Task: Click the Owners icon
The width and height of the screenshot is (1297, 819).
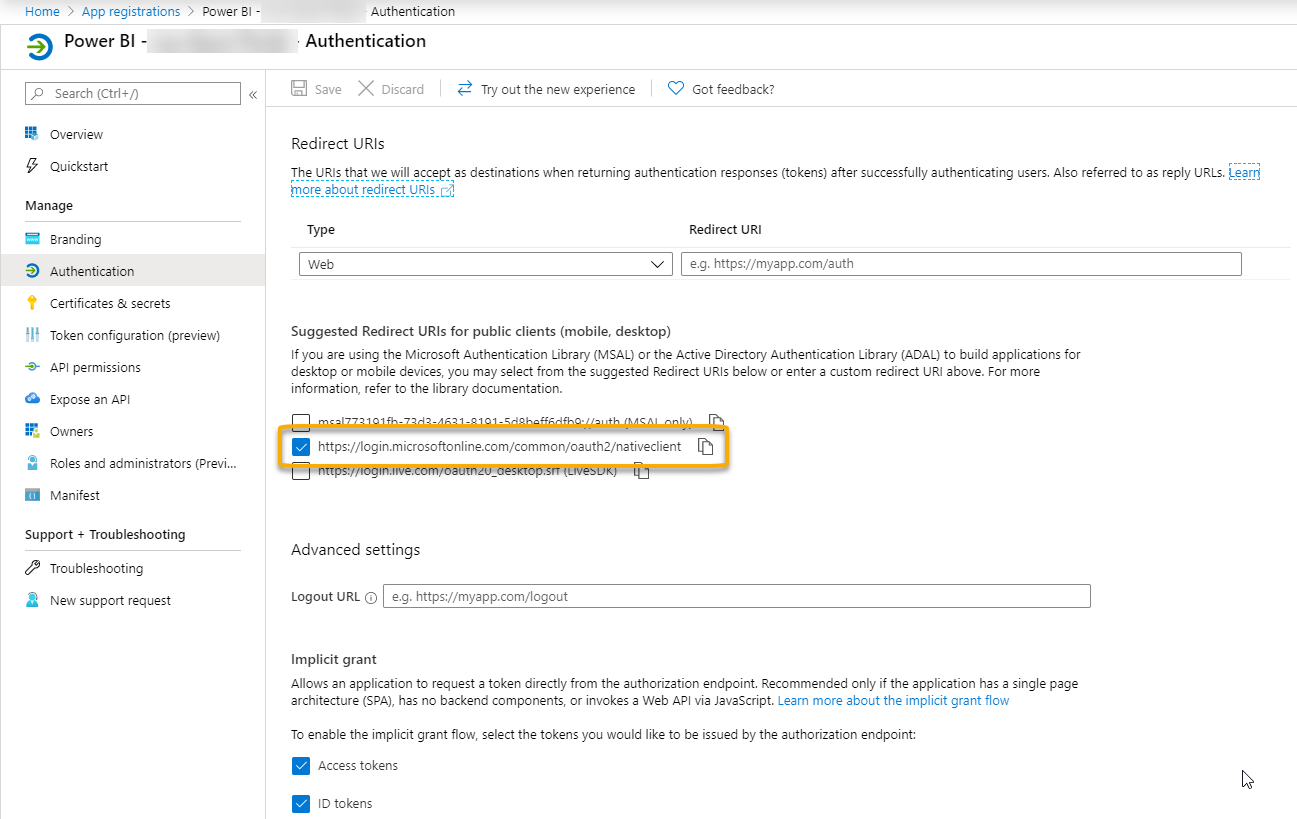Action: [x=32, y=431]
